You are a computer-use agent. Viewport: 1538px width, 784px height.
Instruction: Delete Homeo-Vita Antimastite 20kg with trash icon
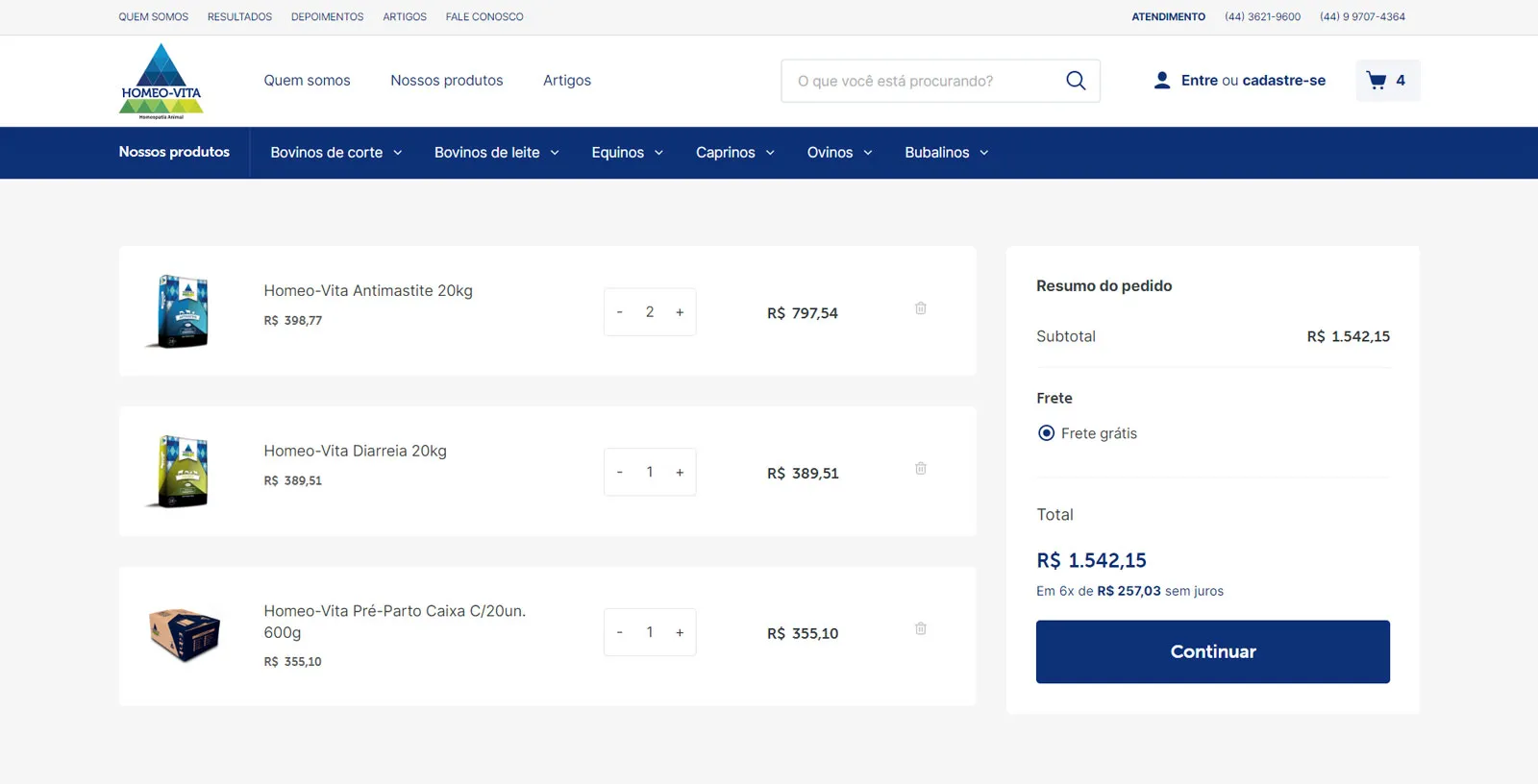920,308
